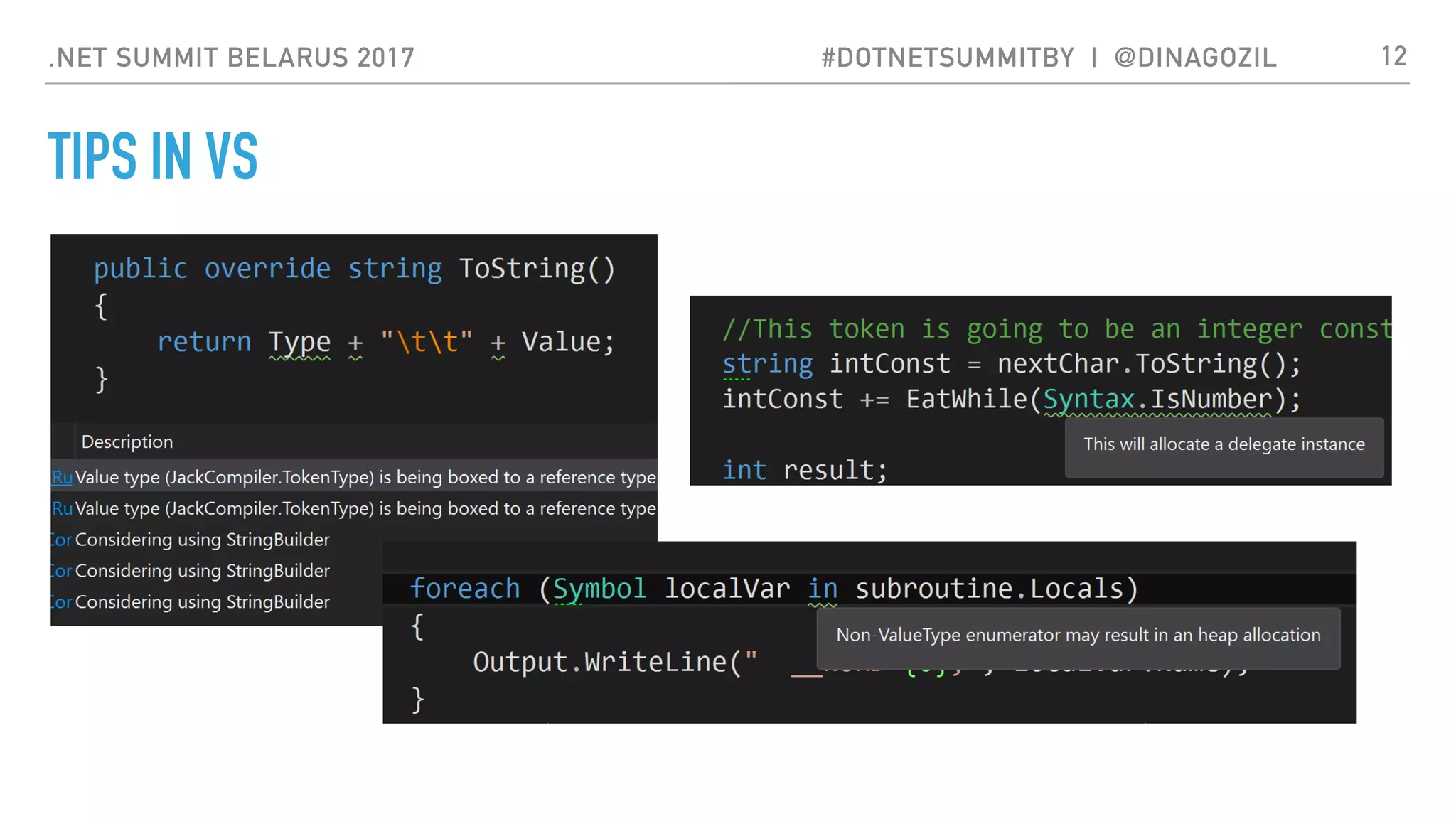This screenshot has height=819, width=1456.
Task: Click the 'Symbol' type name
Action: (599, 589)
